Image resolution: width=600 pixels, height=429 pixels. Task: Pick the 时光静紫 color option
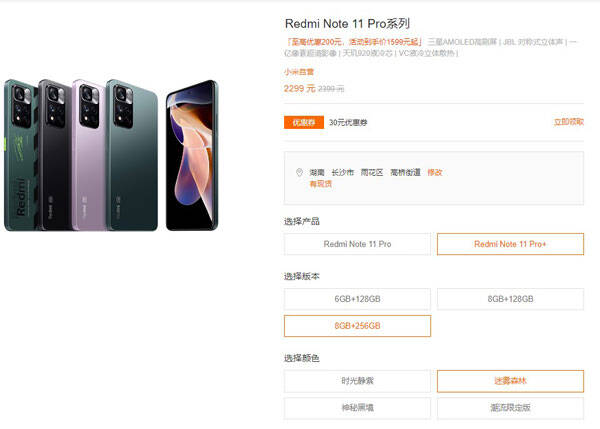tap(357, 381)
